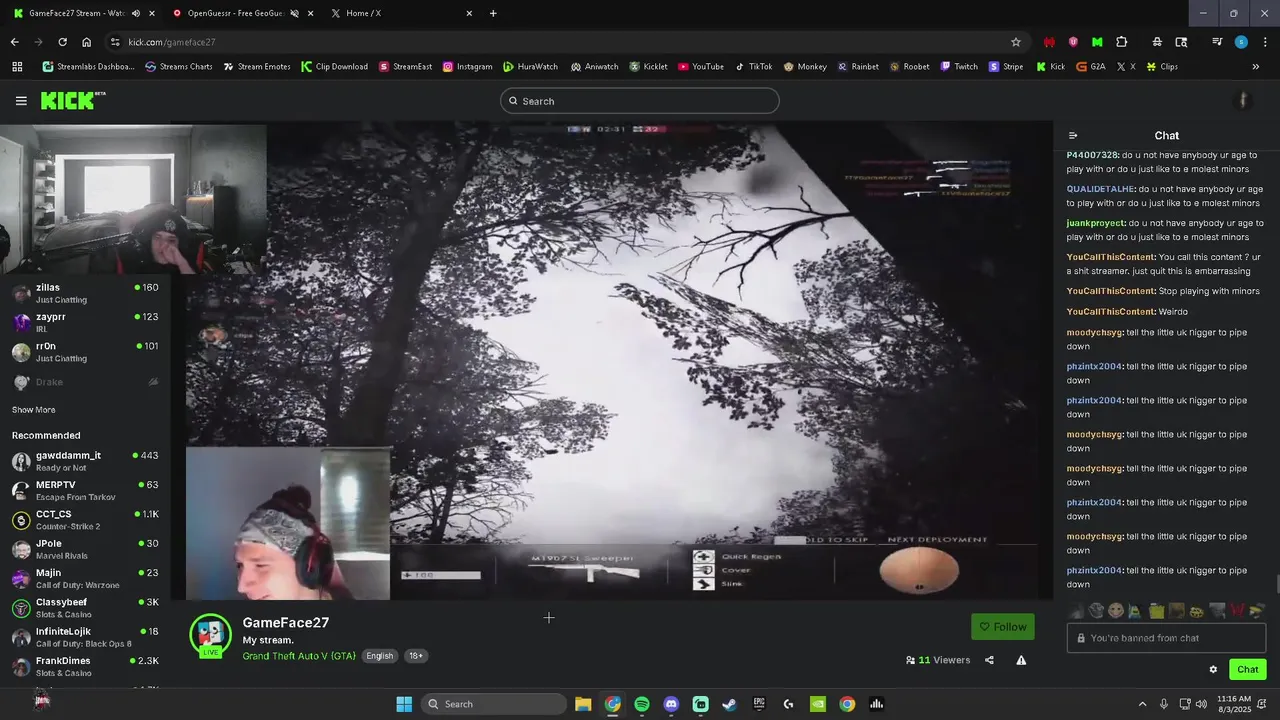The height and width of the screenshot is (720, 1280).
Task: Open the Streamlabs Dashboard bookmark
Action: (88, 66)
